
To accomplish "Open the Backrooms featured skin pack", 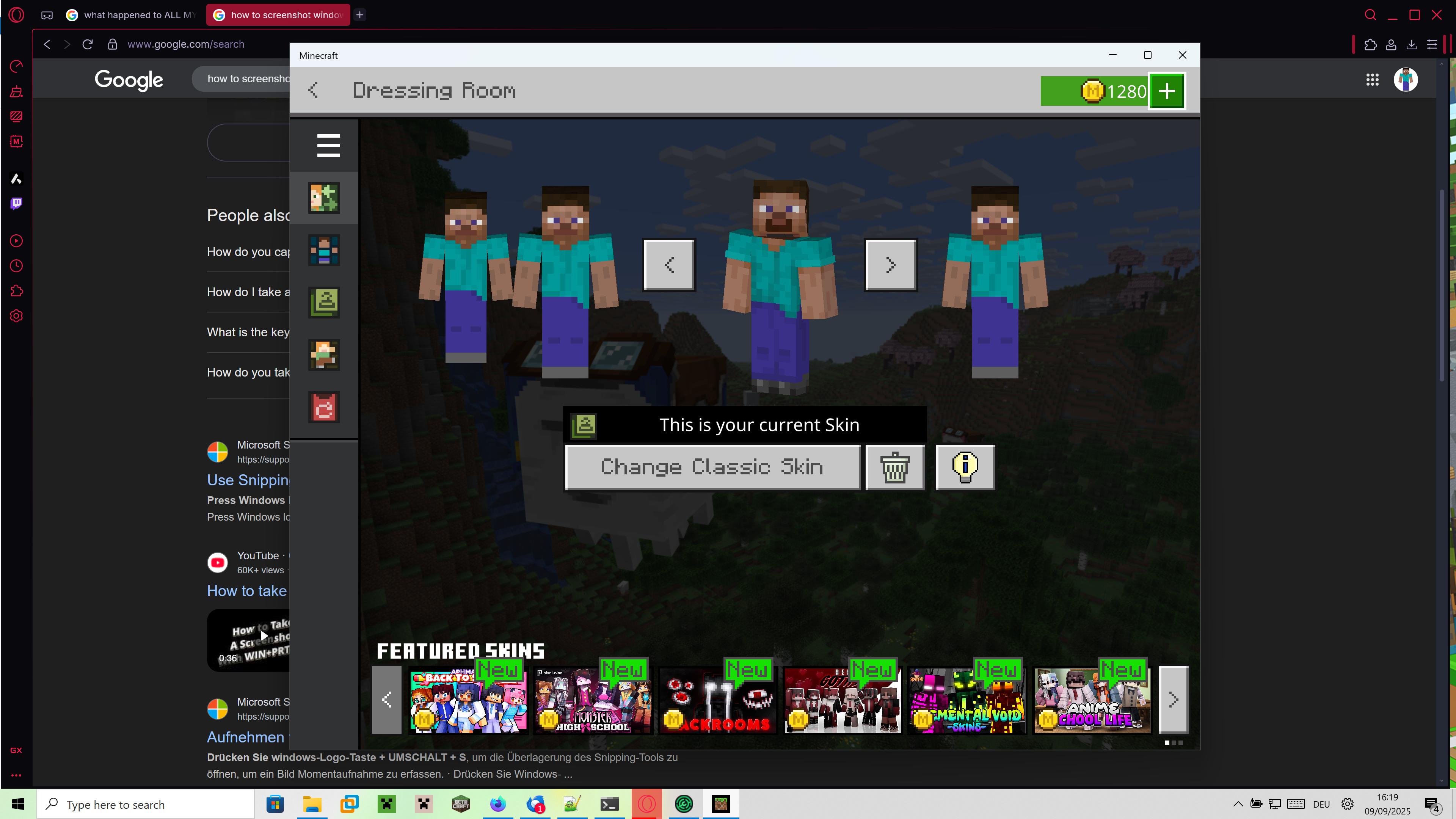I will [x=718, y=701].
